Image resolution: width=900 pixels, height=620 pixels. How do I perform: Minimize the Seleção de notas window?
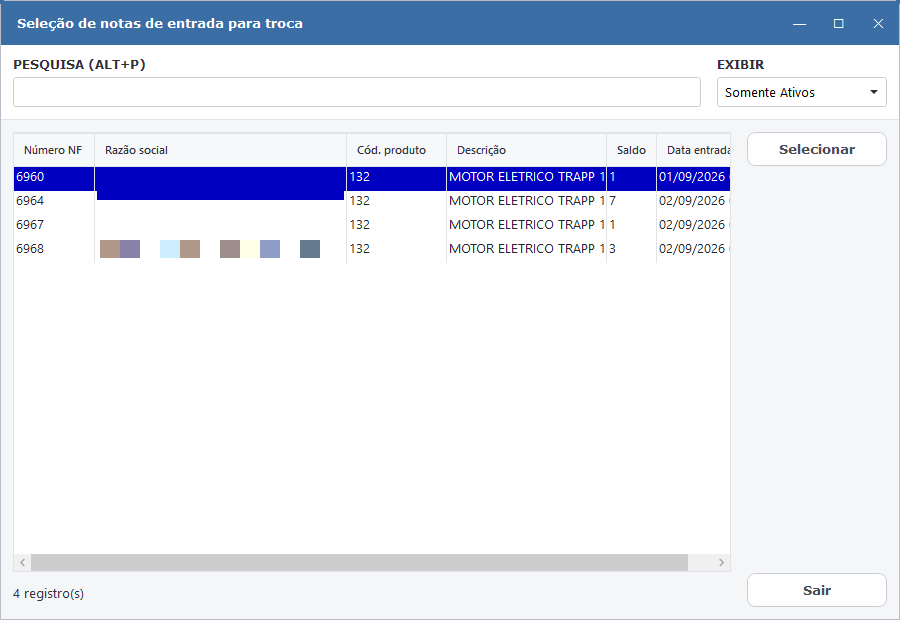[800, 24]
